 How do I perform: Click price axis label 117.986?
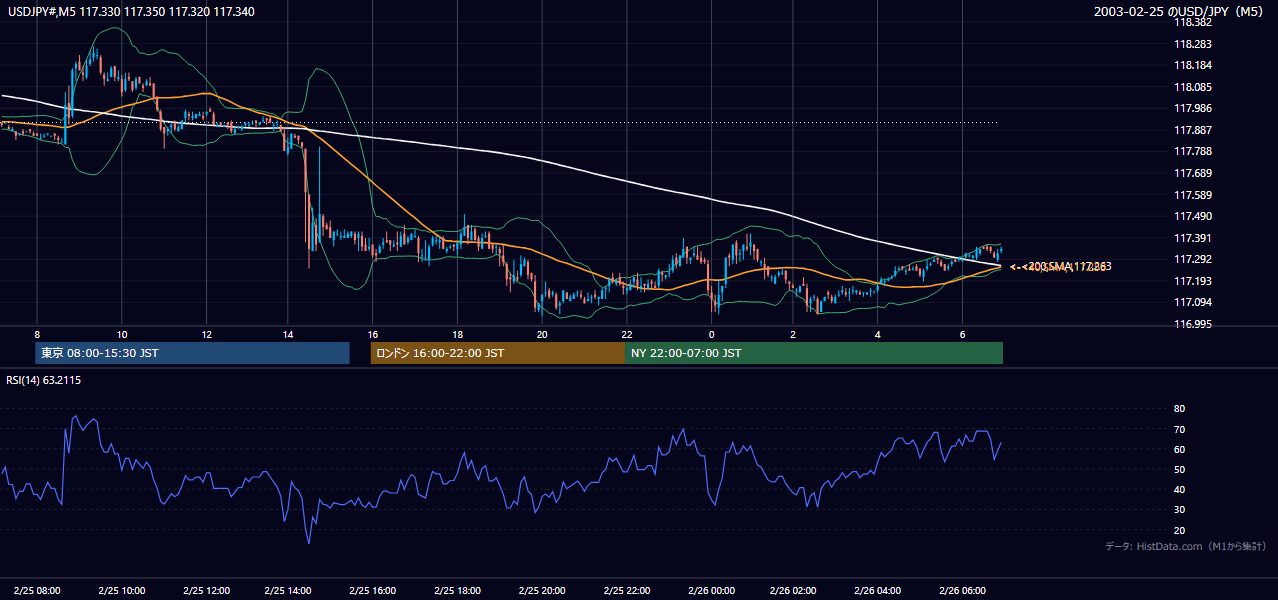(1193, 108)
